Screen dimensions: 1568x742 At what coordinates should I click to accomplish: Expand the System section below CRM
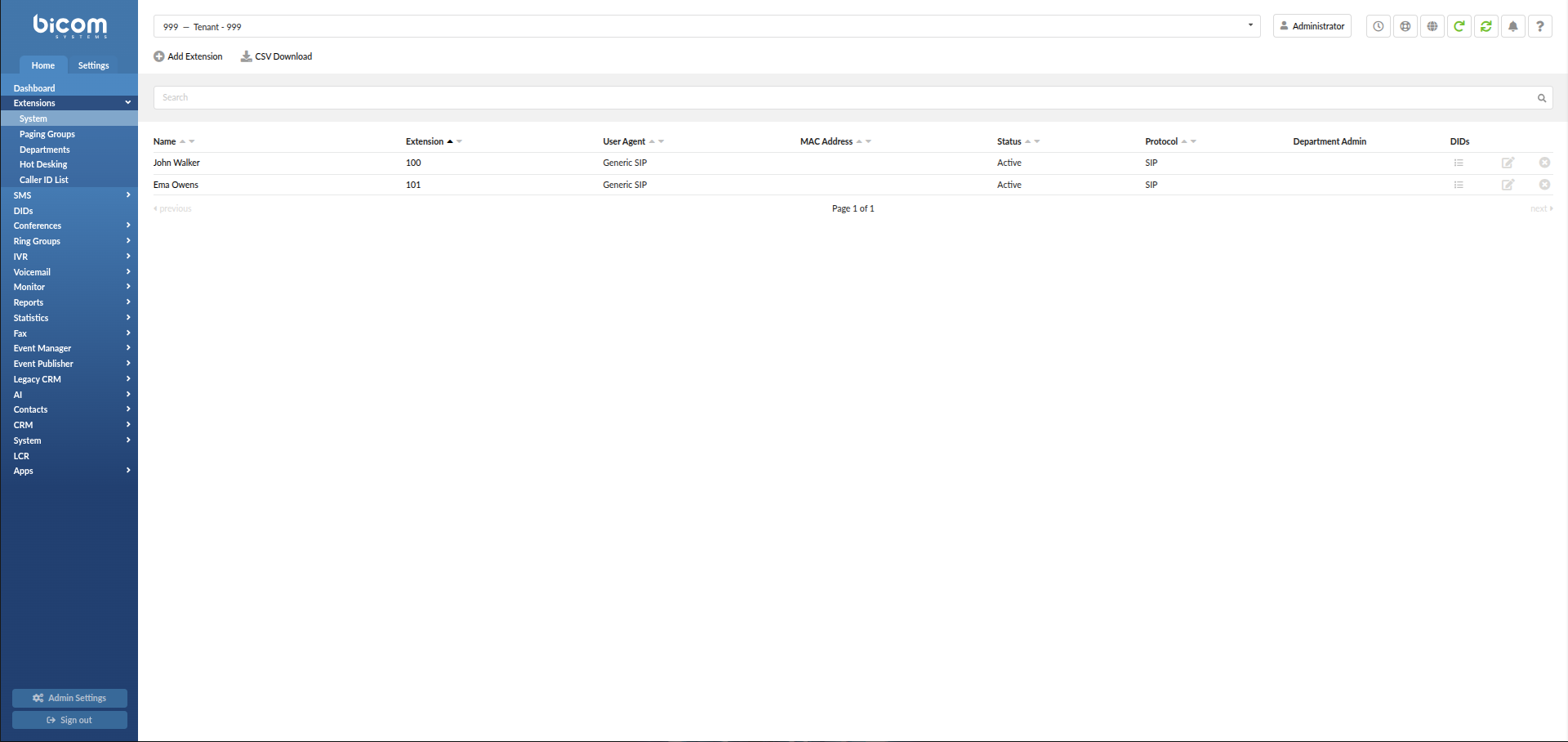[69, 440]
